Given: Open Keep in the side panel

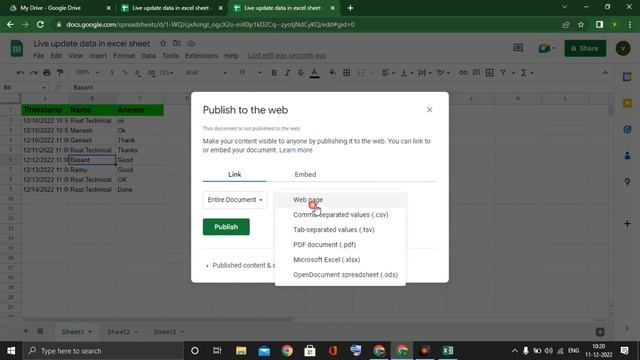Looking at the screenshot, I should [627, 103].
